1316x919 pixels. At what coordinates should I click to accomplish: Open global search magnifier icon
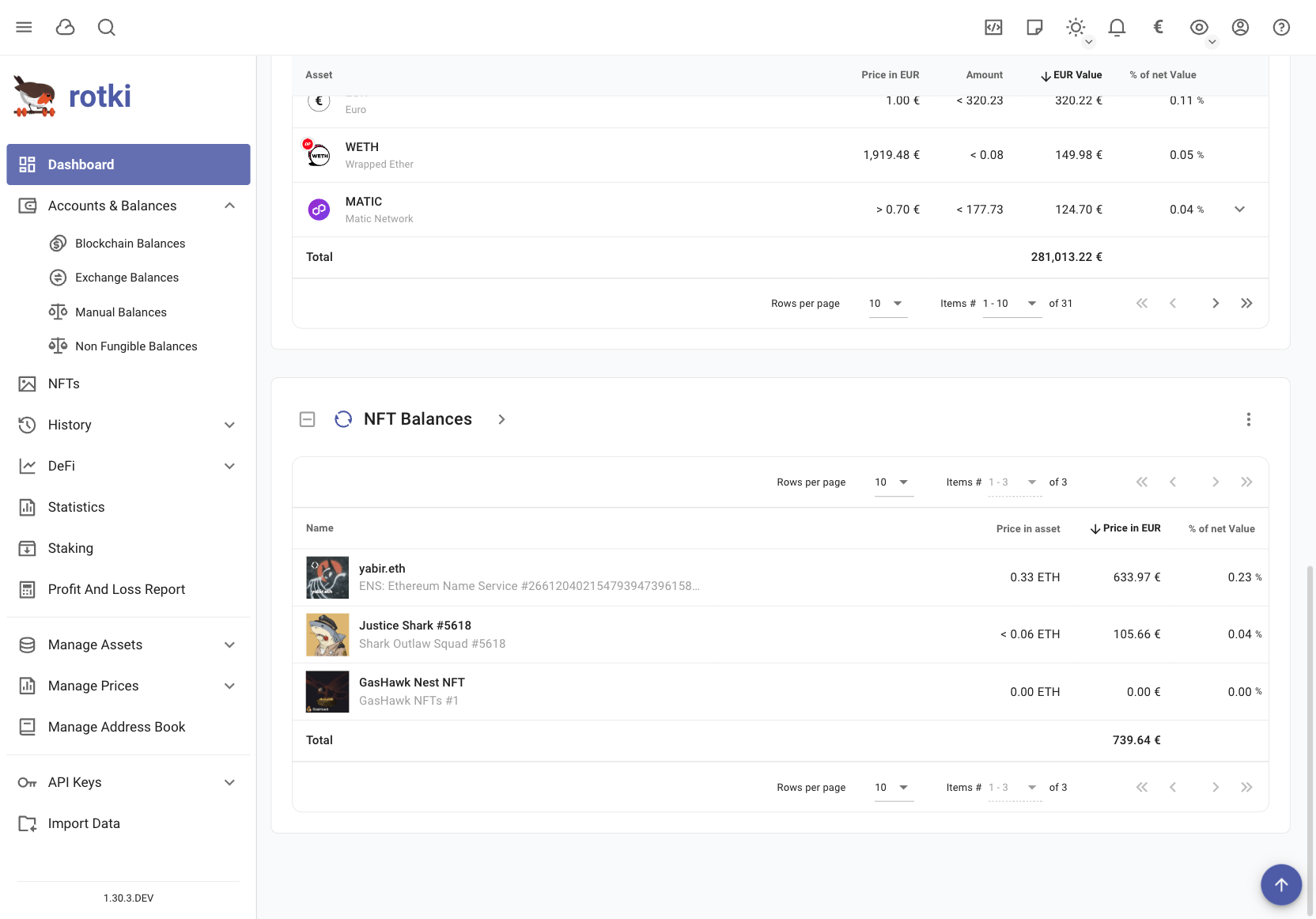[x=107, y=28]
